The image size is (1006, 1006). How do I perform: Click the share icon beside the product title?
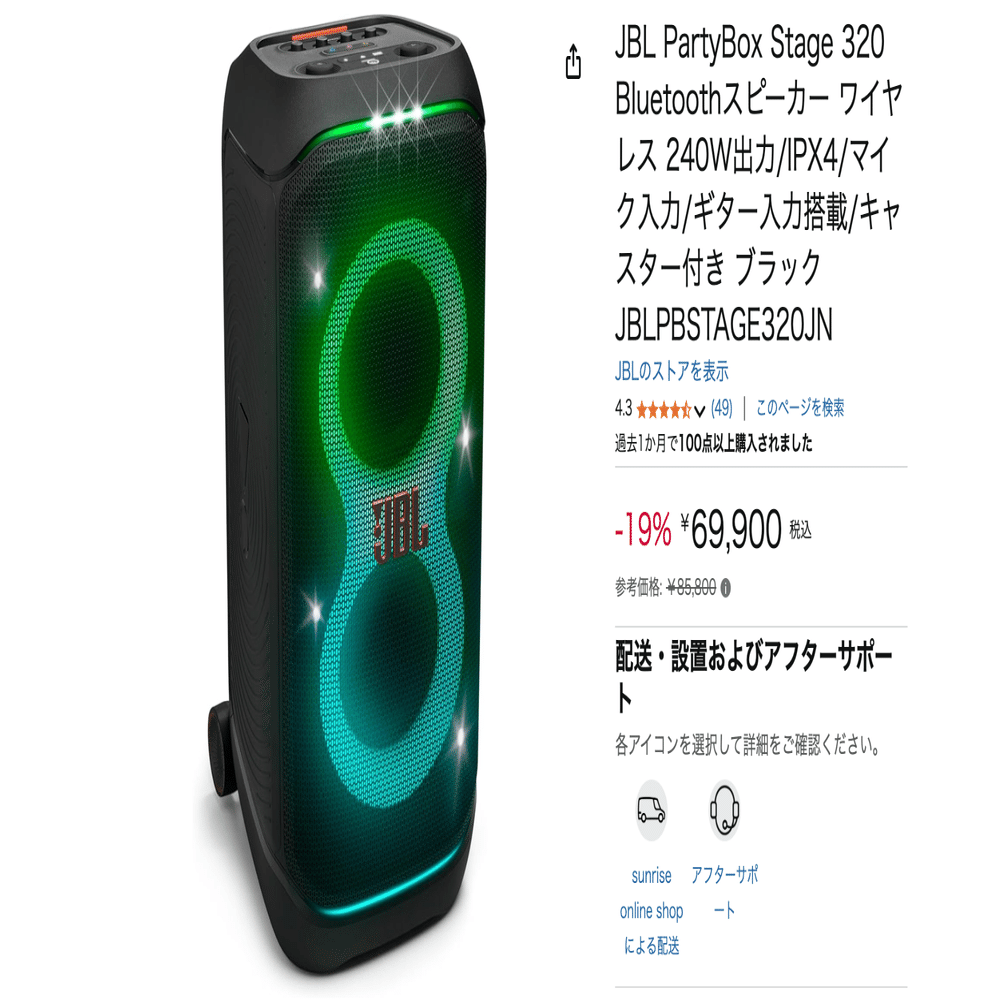573,62
